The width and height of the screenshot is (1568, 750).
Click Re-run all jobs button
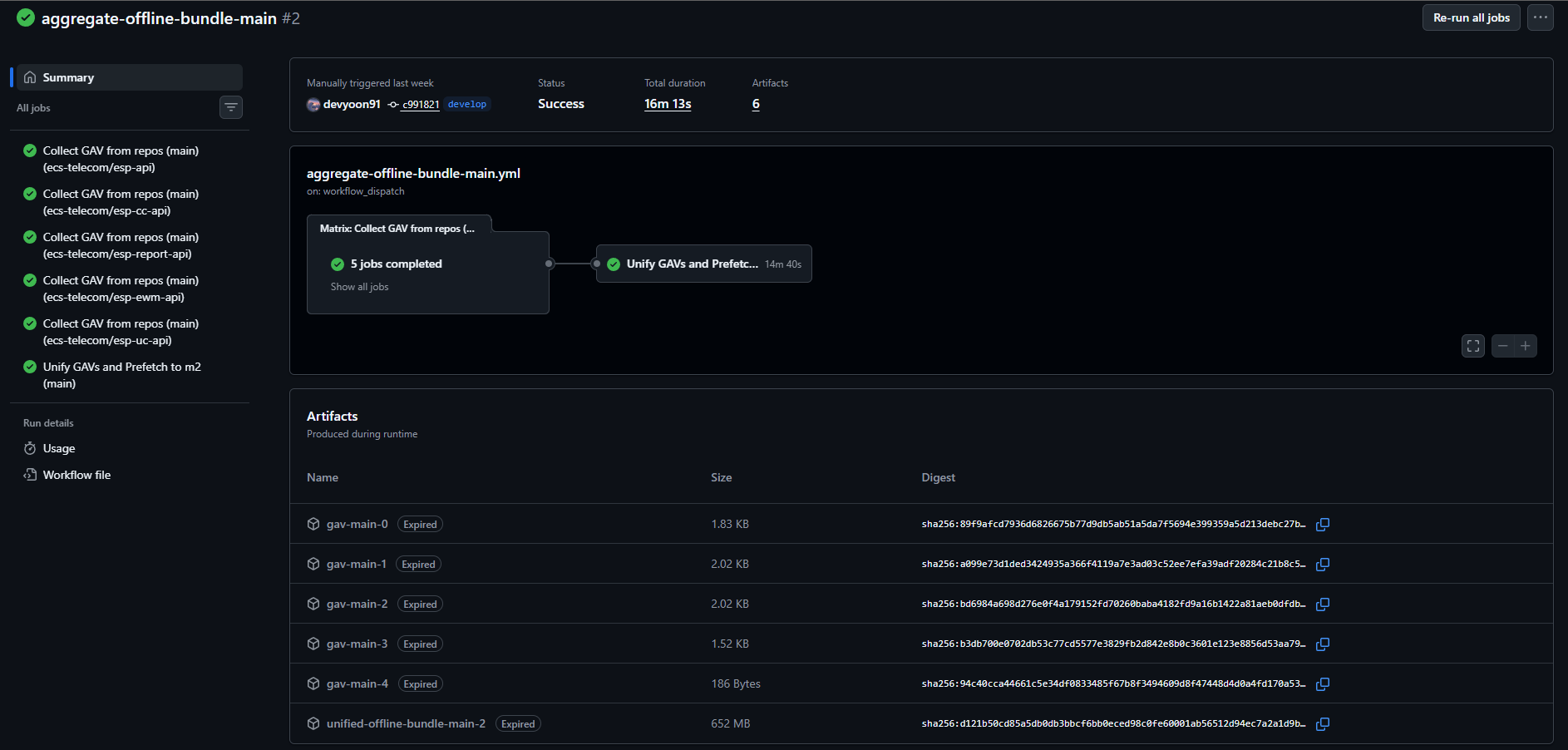(1471, 17)
